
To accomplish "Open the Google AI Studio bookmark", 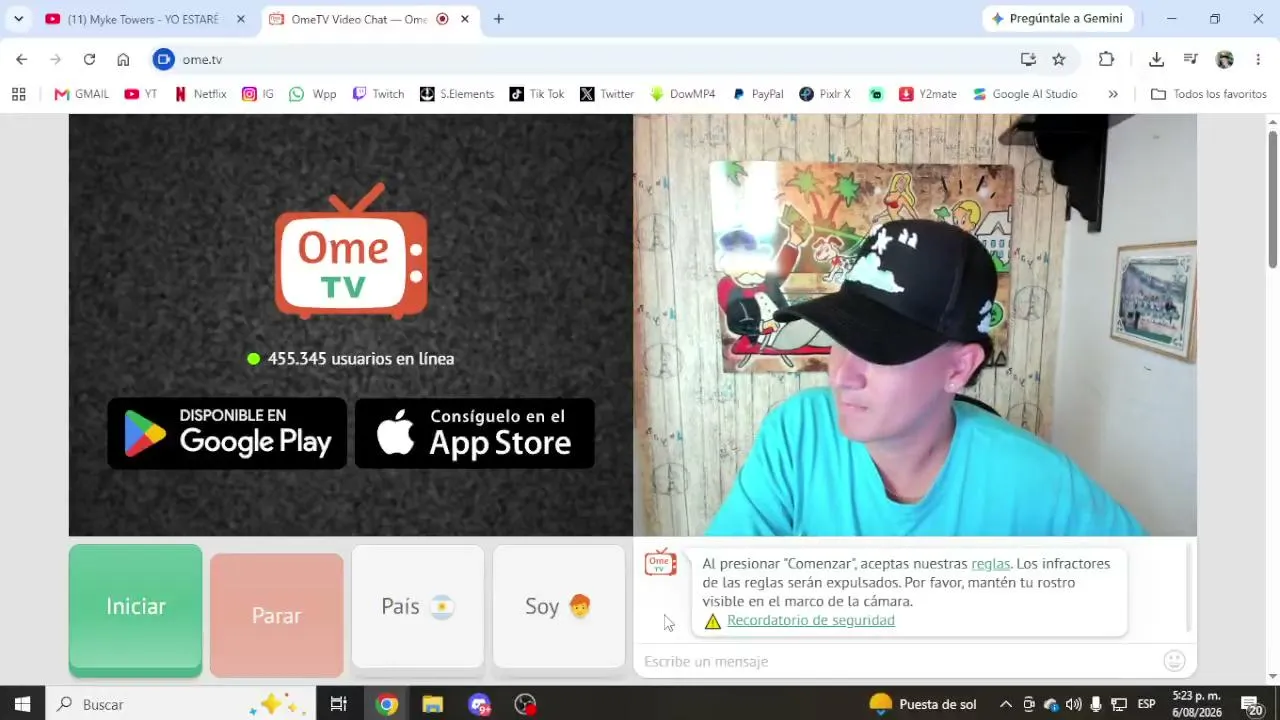I will [x=1025, y=94].
